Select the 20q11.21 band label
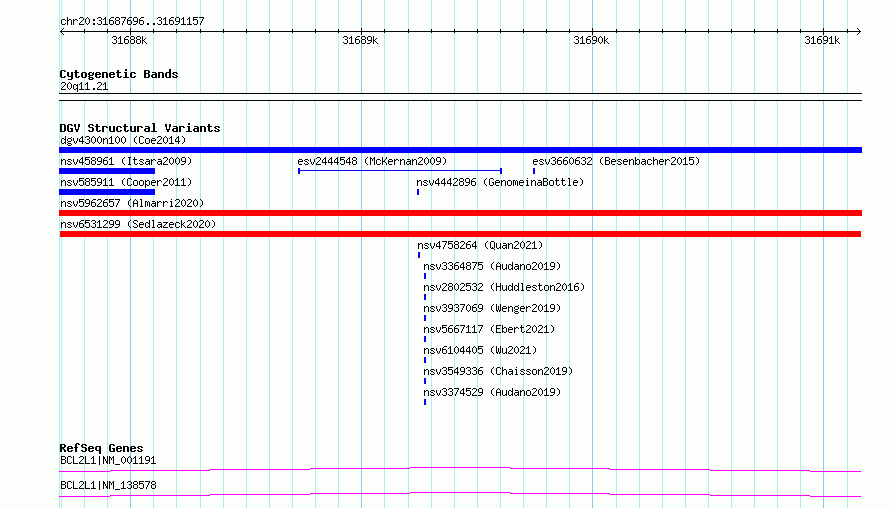The image size is (890, 508). tap(84, 86)
